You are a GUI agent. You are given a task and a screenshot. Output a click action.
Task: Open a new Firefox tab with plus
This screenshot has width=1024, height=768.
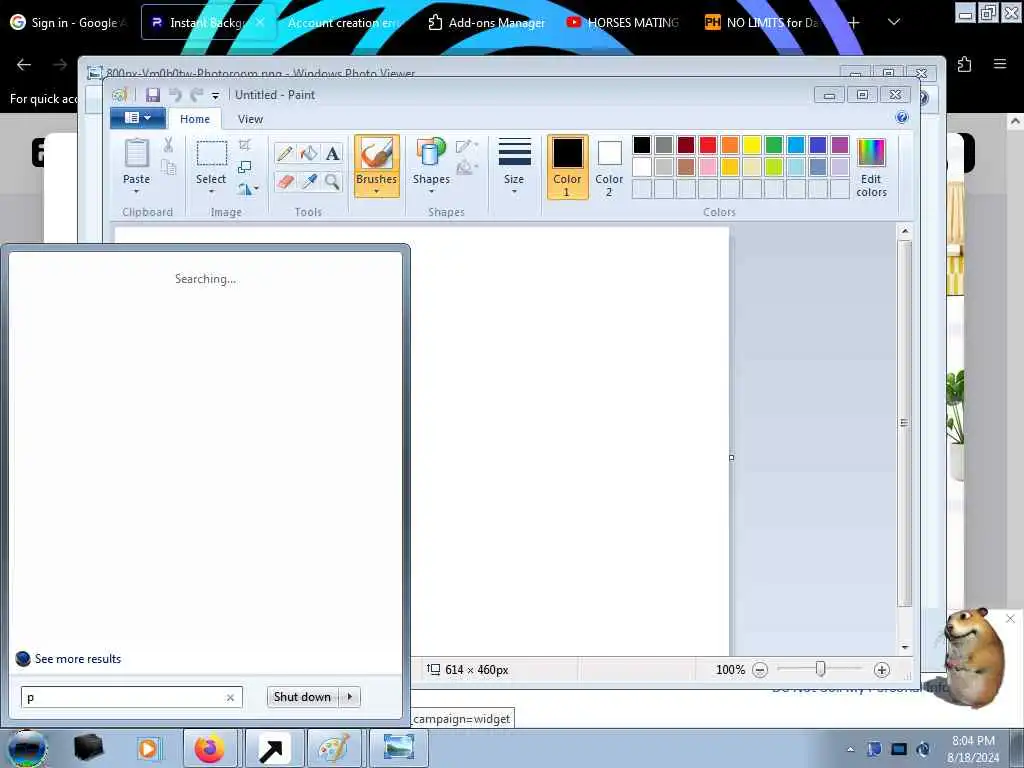point(854,22)
